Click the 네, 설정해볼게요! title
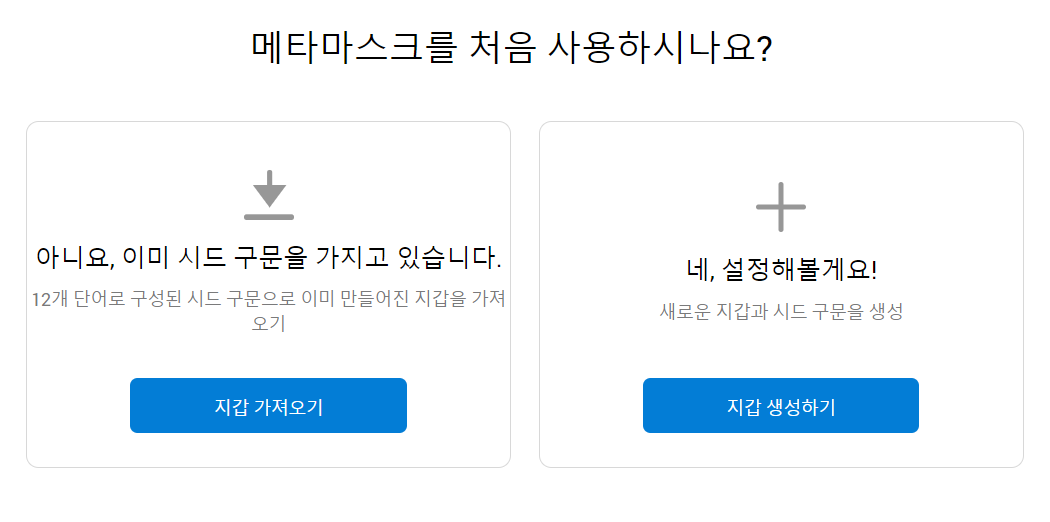The height and width of the screenshot is (522, 1050). [x=781, y=270]
